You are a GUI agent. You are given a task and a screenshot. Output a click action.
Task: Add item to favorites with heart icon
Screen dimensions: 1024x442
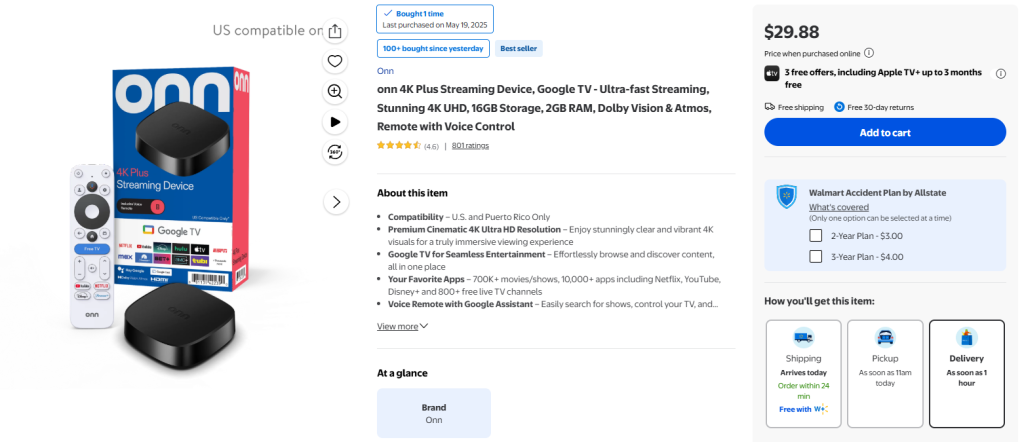point(336,61)
